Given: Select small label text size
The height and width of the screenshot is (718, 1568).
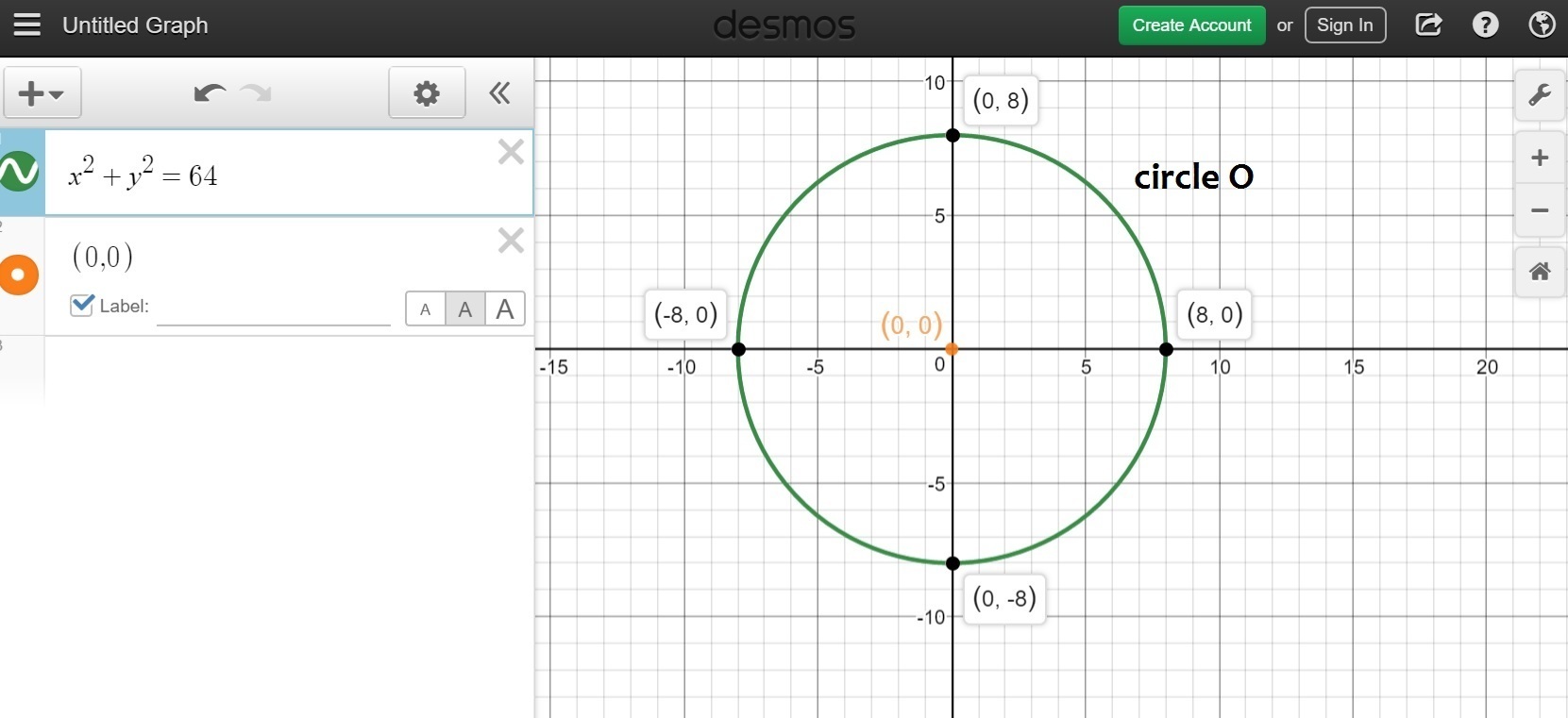Looking at the screenshot, I should point(426,309).
